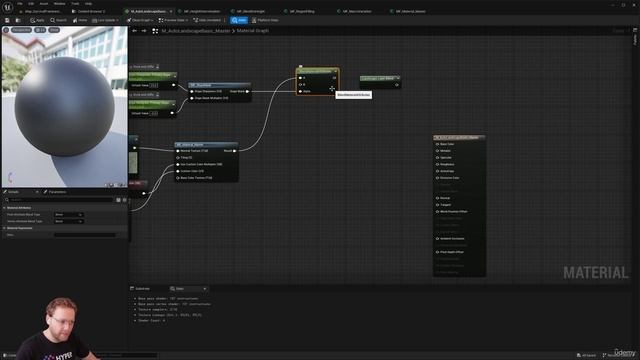
Task: Click M_AutoLandscapeBasic_Master in the breadcrumb
Action: (x=196, y=31)
